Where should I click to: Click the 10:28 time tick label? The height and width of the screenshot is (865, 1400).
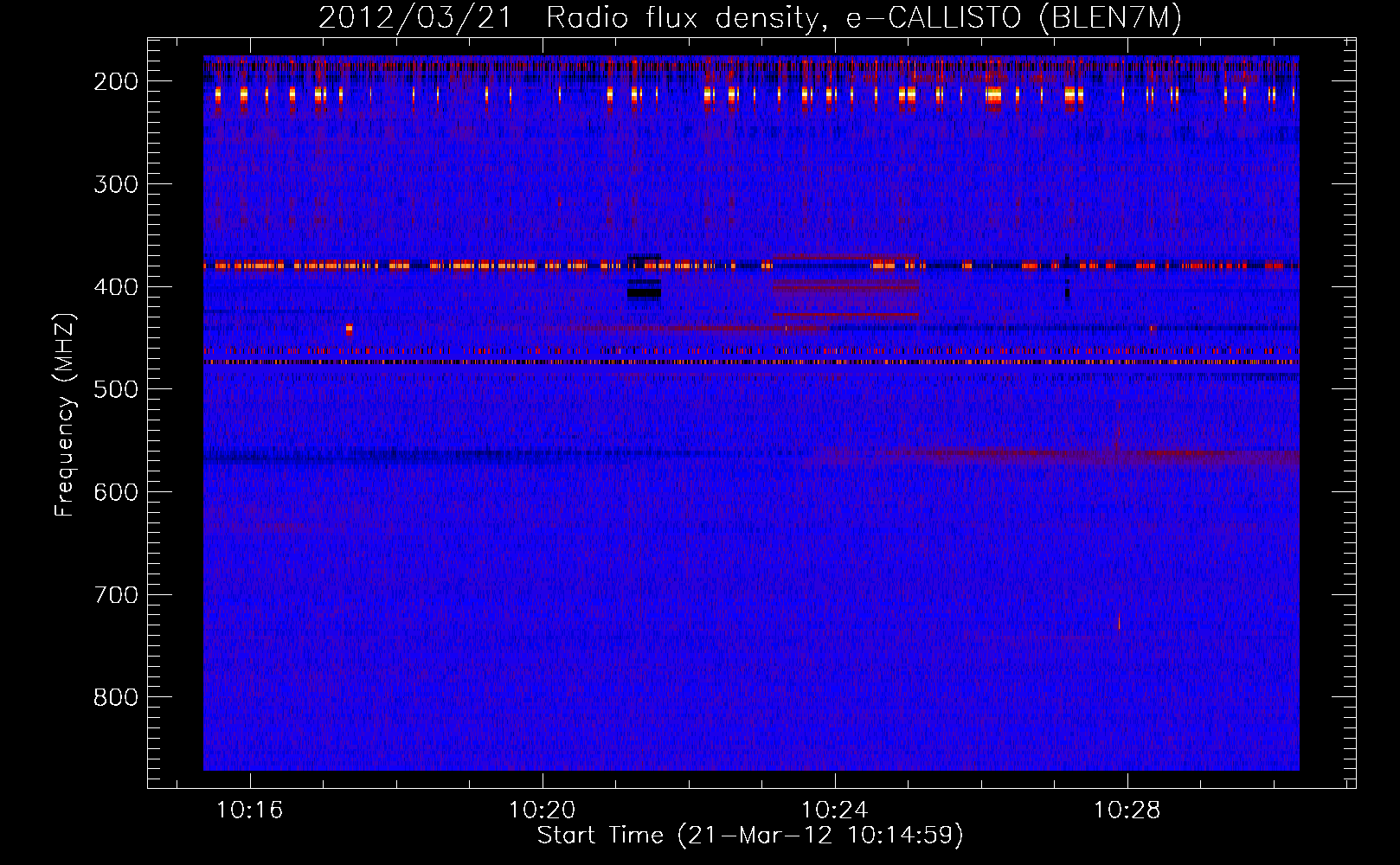1127,811
